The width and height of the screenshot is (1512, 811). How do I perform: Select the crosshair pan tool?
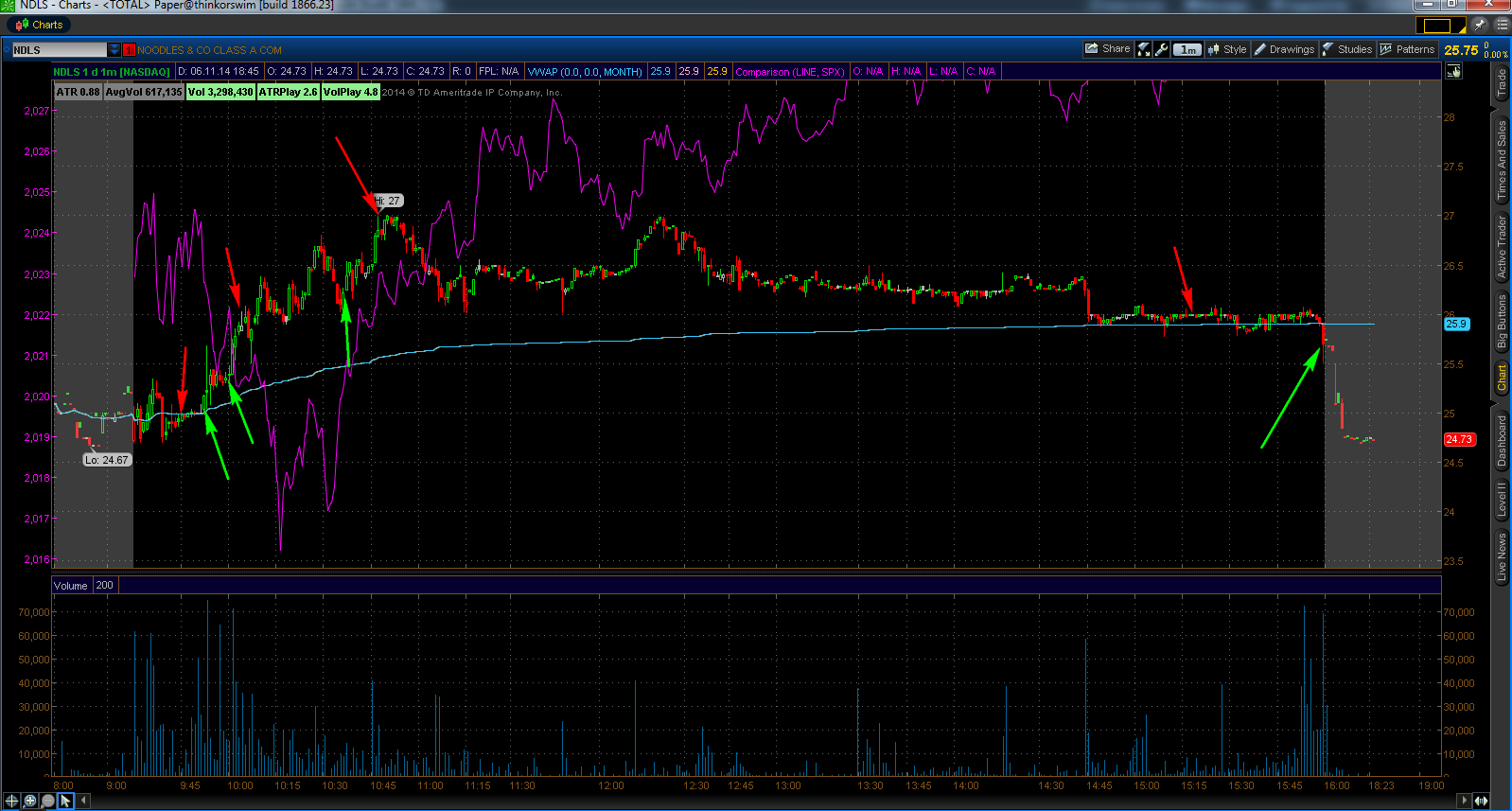click(x=11, y=801)
